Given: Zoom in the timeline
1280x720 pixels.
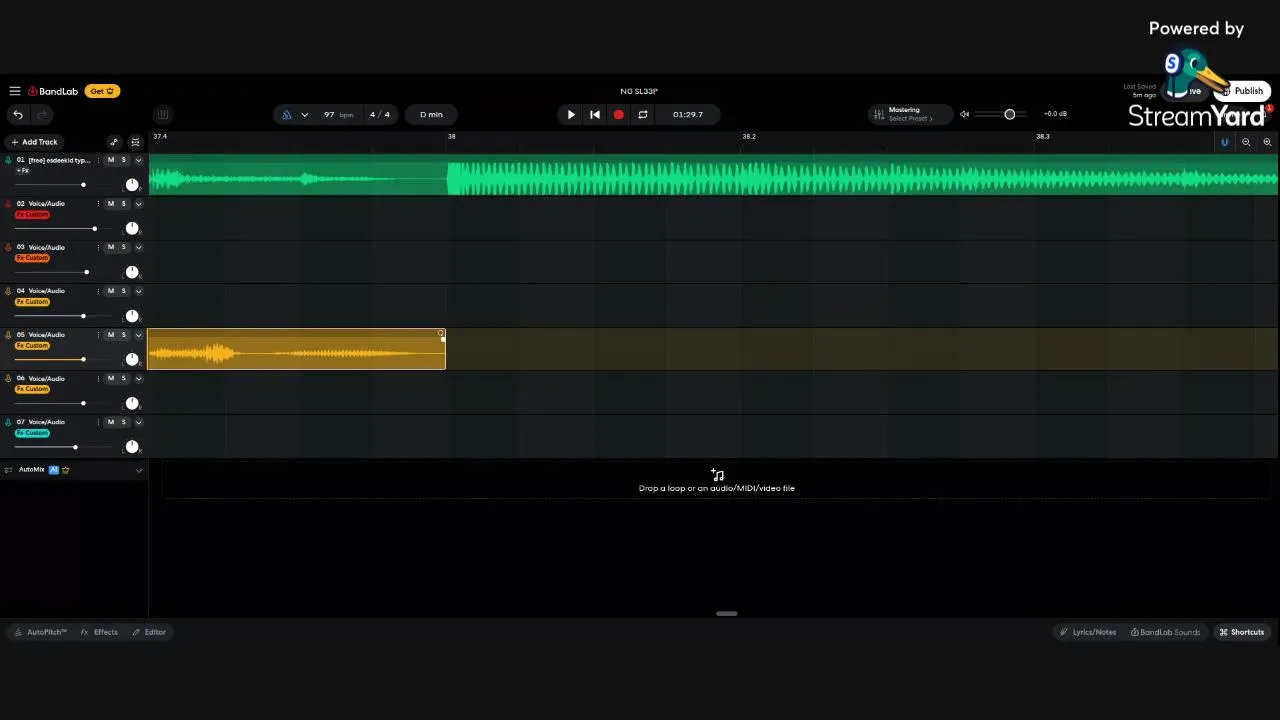Looking at the screenshot, I should 1267,142.
